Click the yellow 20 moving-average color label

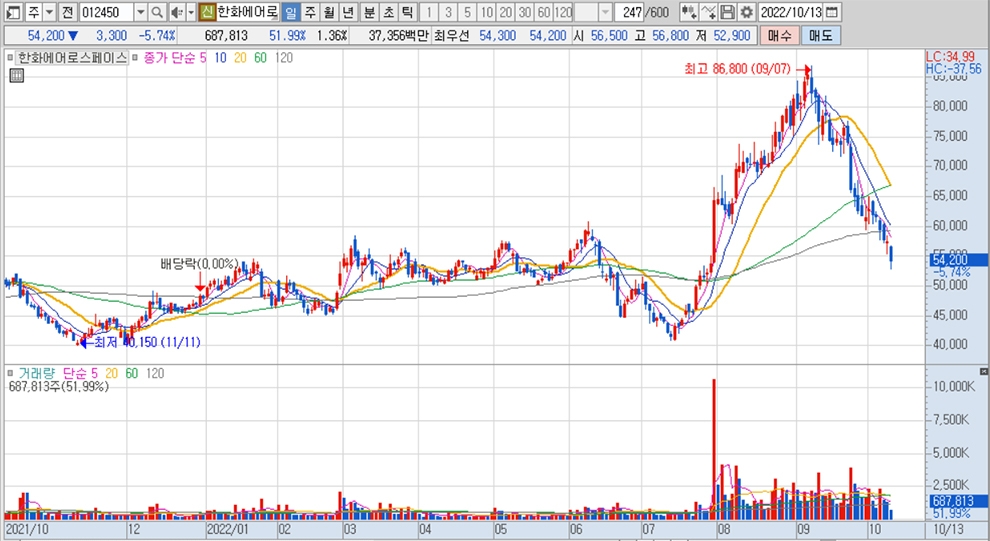[240, 58]
